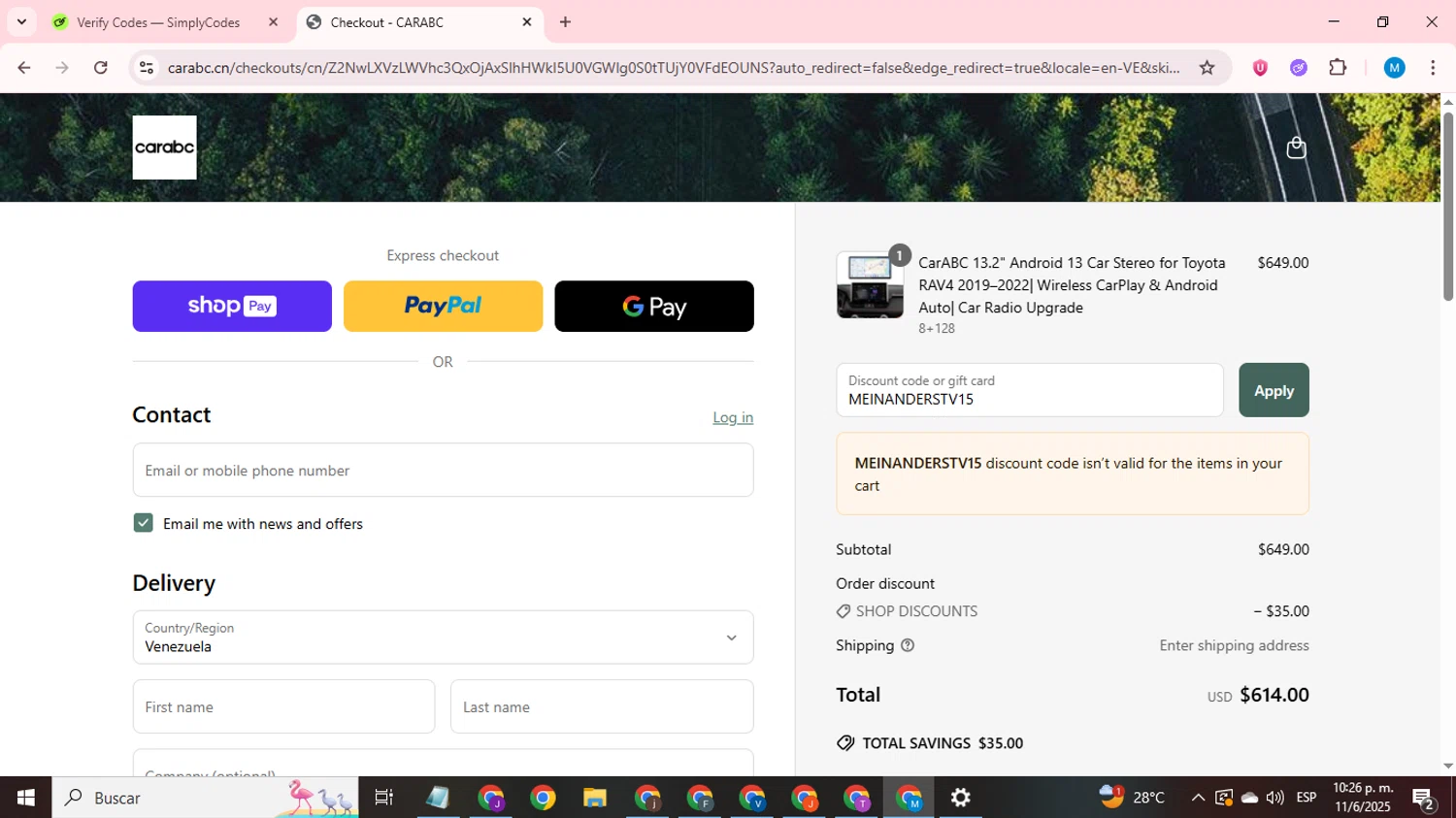Click the 'MEINANDERSTV15 discount code isn't valid' message
The image size is (1456, 818).
(x=1073, y=474)
